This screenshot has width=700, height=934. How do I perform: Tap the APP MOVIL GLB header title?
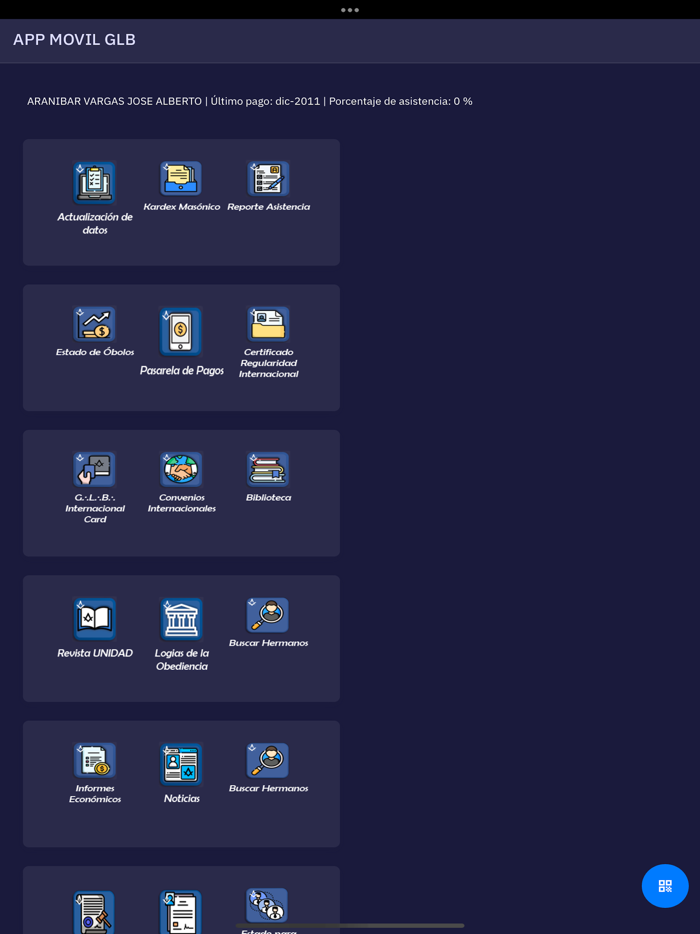(x=74, y=40)
